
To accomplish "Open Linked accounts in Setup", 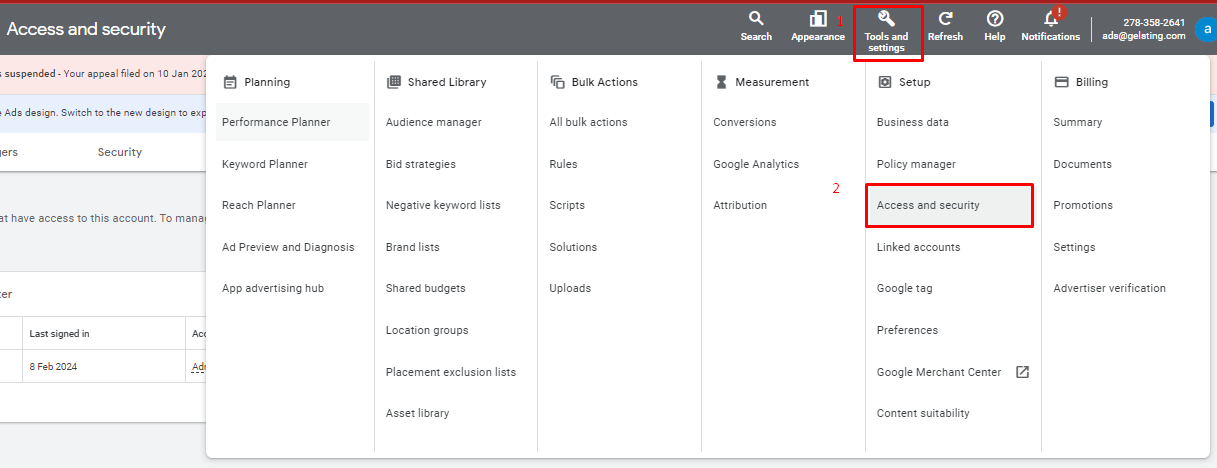I will point(918,247).
